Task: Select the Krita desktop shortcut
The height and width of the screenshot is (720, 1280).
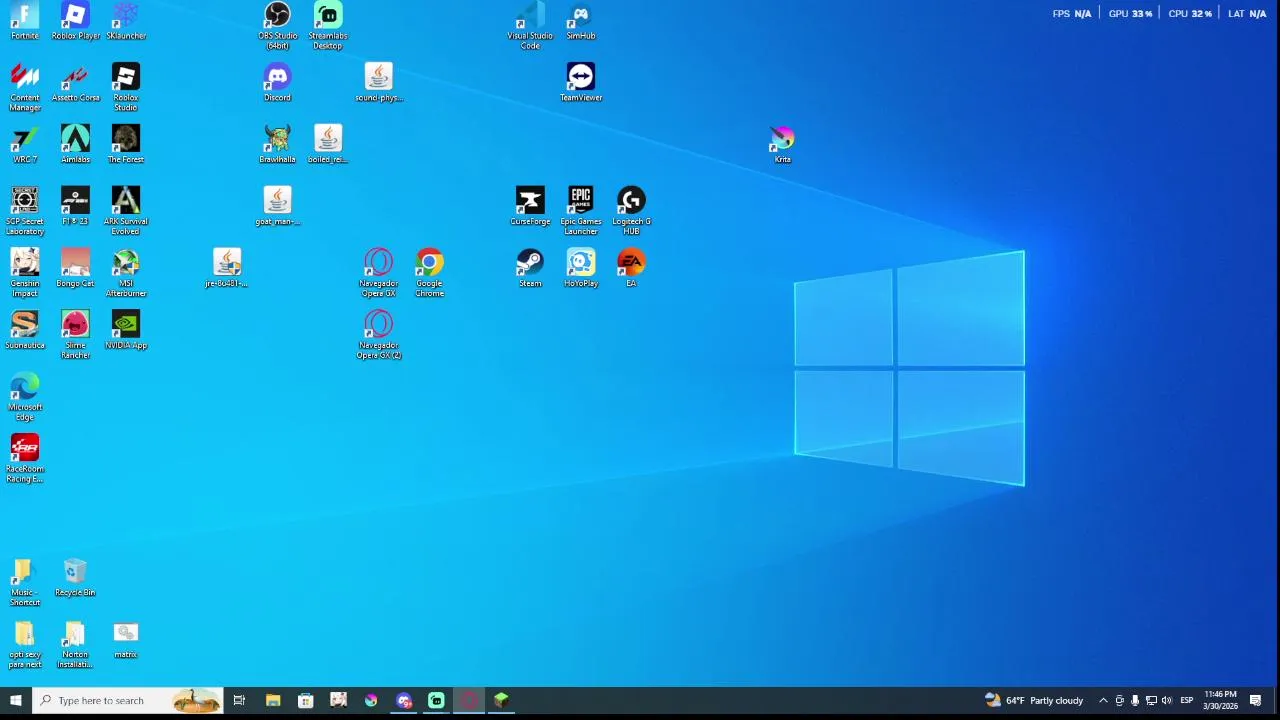Action: coord(782,145)
